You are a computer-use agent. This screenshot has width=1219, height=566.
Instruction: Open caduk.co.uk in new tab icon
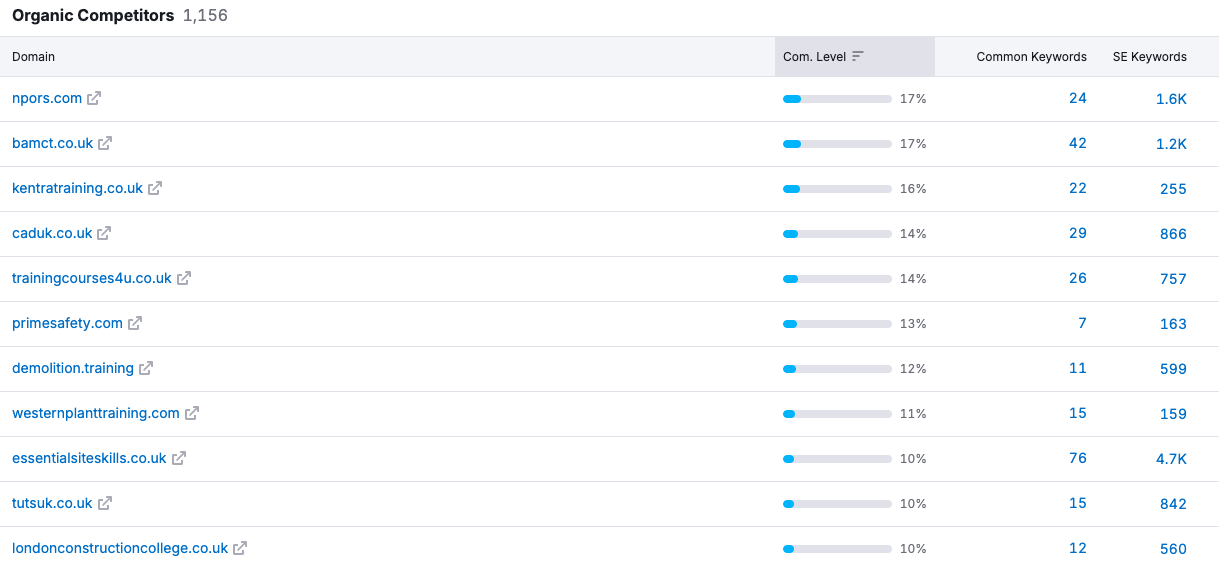coord(104,233)
